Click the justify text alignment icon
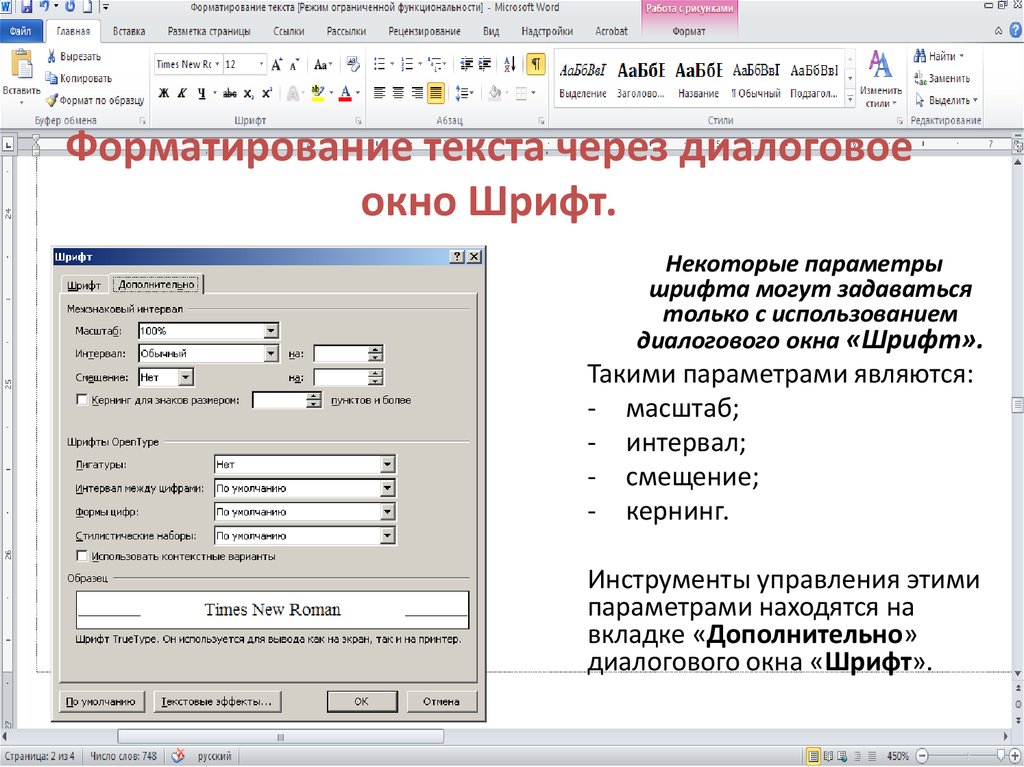The height and width of the screenshot is (767, 1024). pyautogui.click(x=435, y=93)
